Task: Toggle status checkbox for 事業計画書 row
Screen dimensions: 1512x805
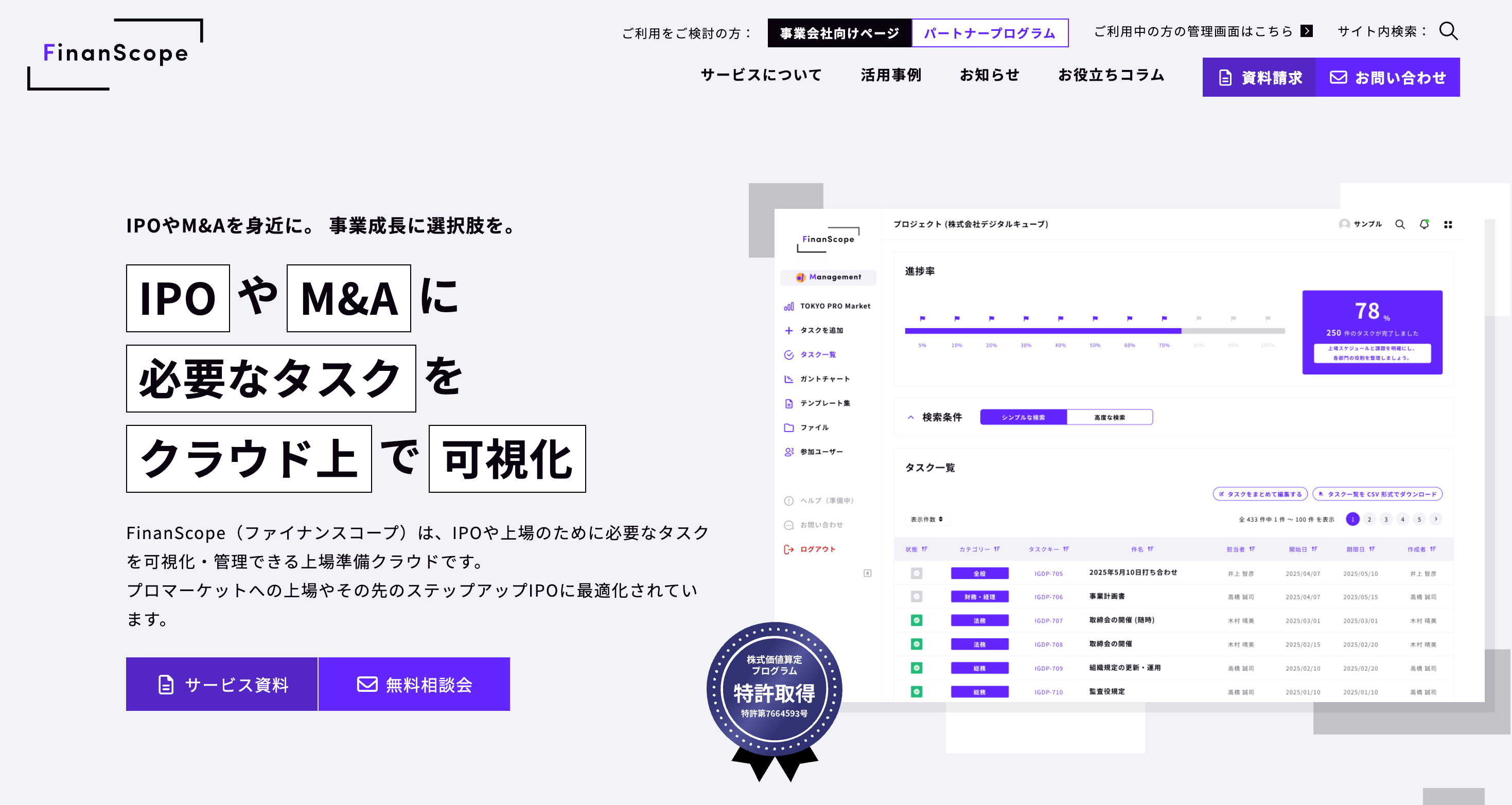Action: (x=916, y=597)
